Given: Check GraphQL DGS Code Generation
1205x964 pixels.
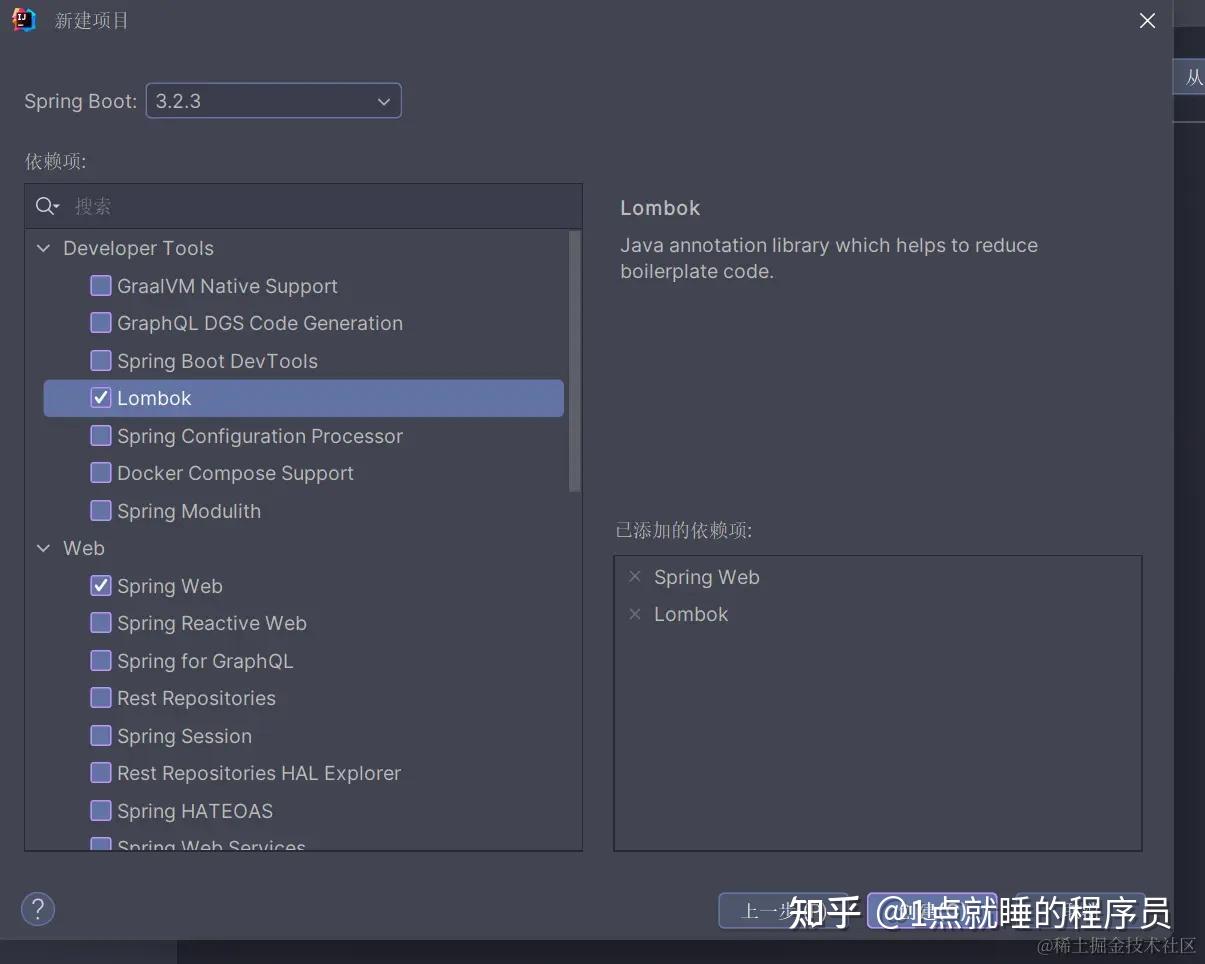Looking at the screenshot, I should tap(101, 323).
